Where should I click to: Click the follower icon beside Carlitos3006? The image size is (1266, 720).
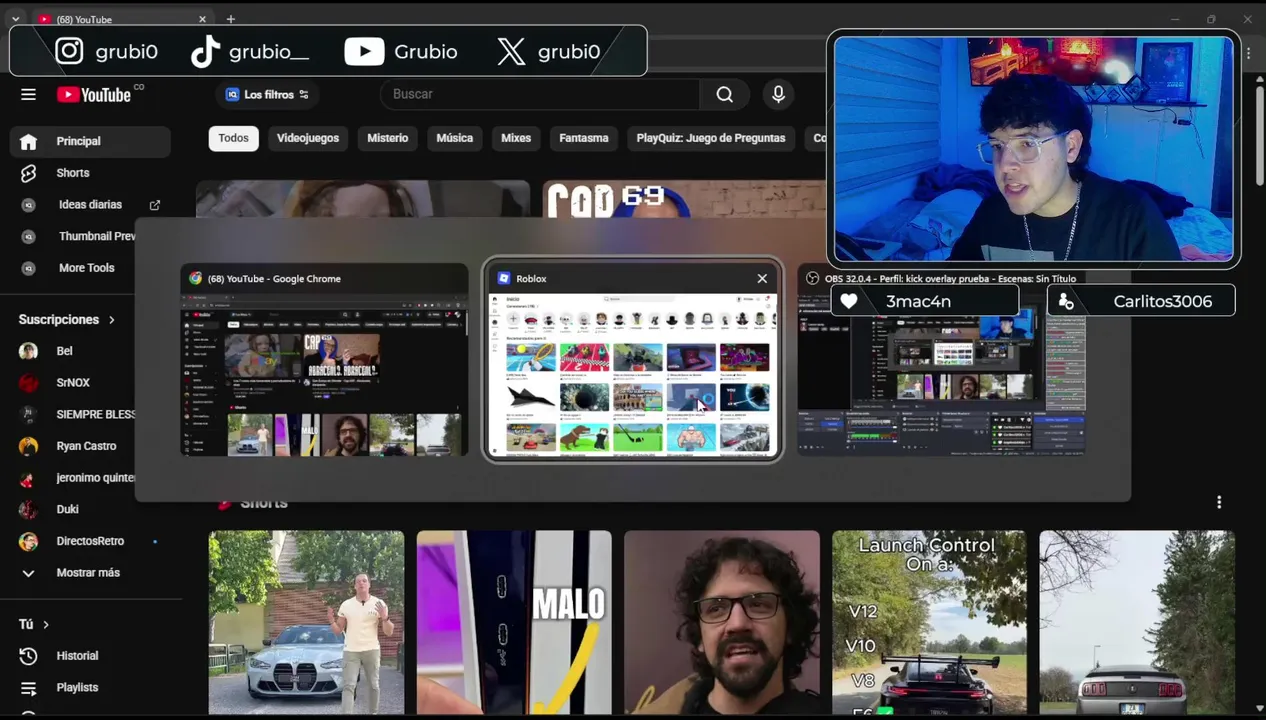click(x=1066, y=301)
